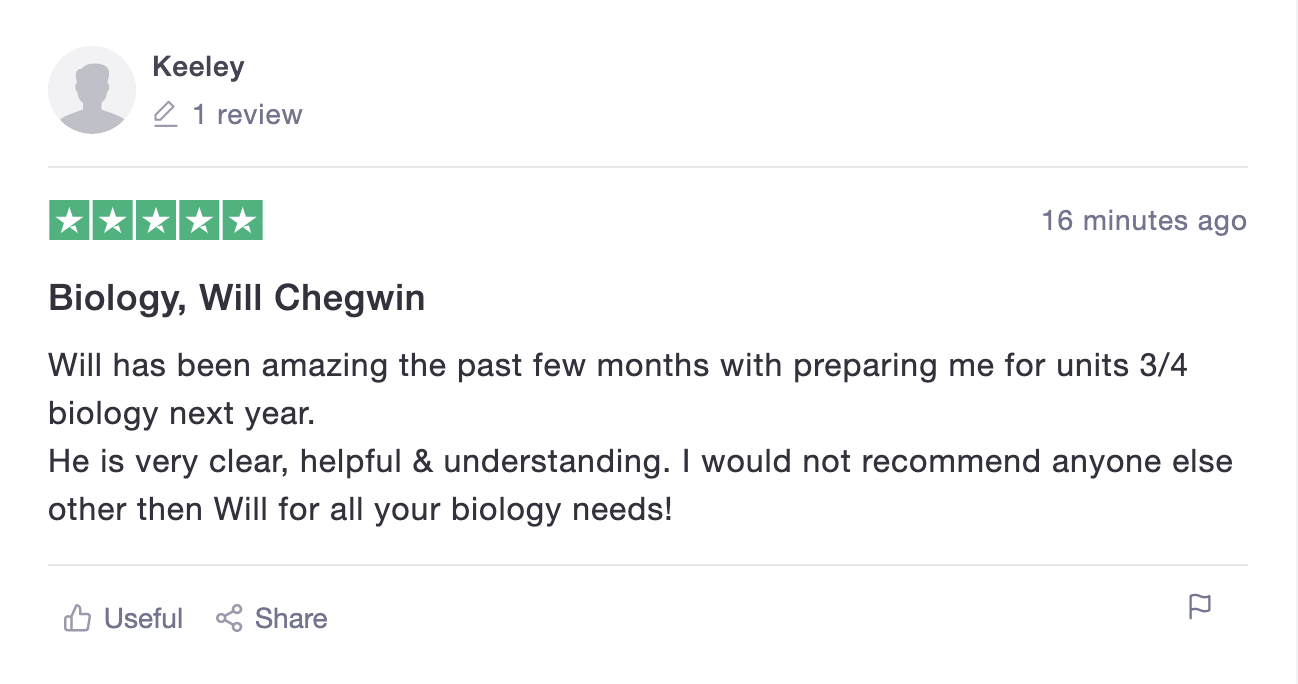Open the "Biology, Will Chegwin" review title
1298x684 pixels.
point(237,298)
